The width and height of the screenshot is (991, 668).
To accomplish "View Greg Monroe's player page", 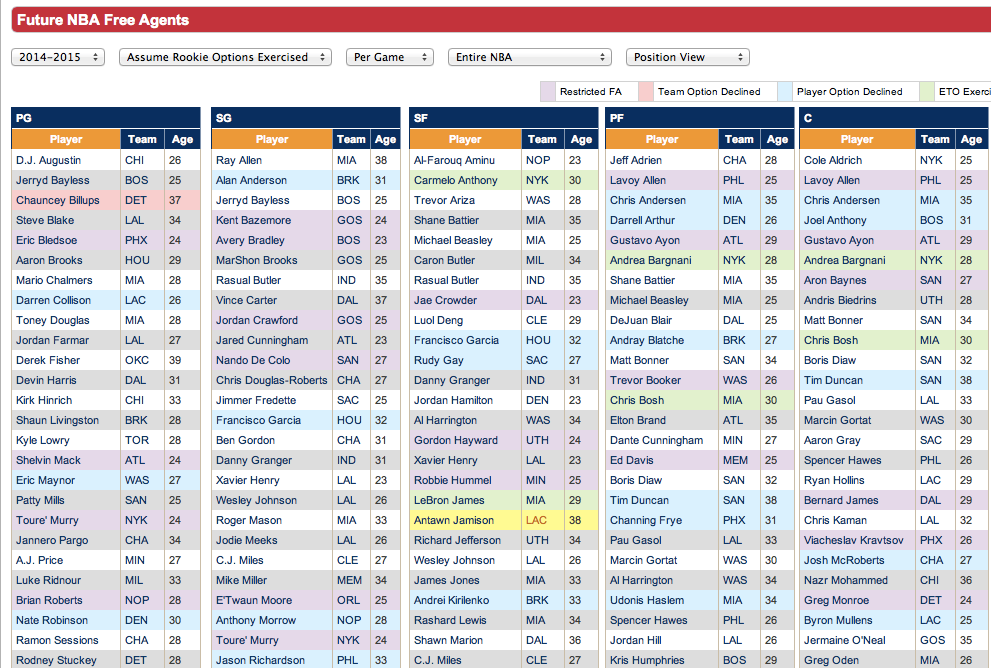I will click(836, 600).
